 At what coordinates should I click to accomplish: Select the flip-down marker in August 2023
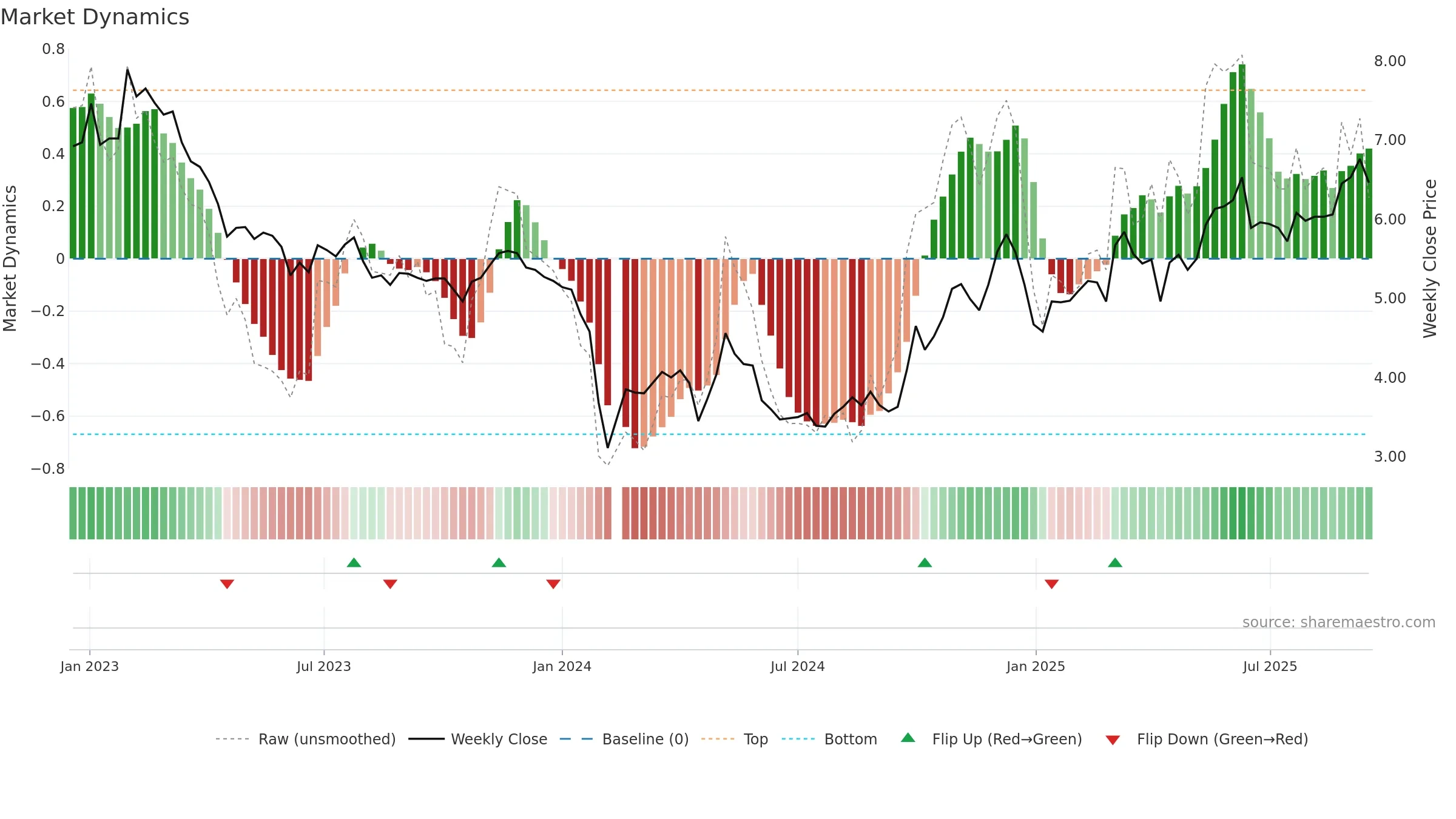point(390,584)
